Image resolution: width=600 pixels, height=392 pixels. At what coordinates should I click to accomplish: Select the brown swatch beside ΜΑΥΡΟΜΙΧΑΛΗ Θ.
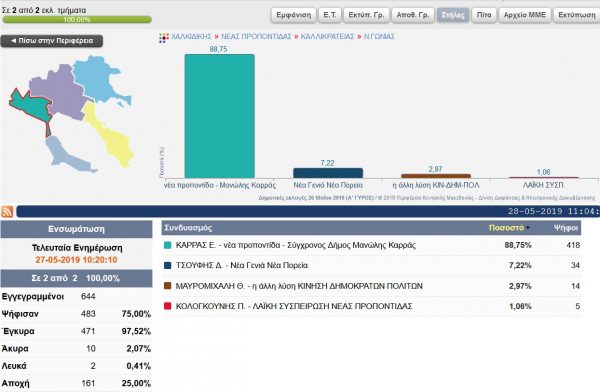coord(167,286)
